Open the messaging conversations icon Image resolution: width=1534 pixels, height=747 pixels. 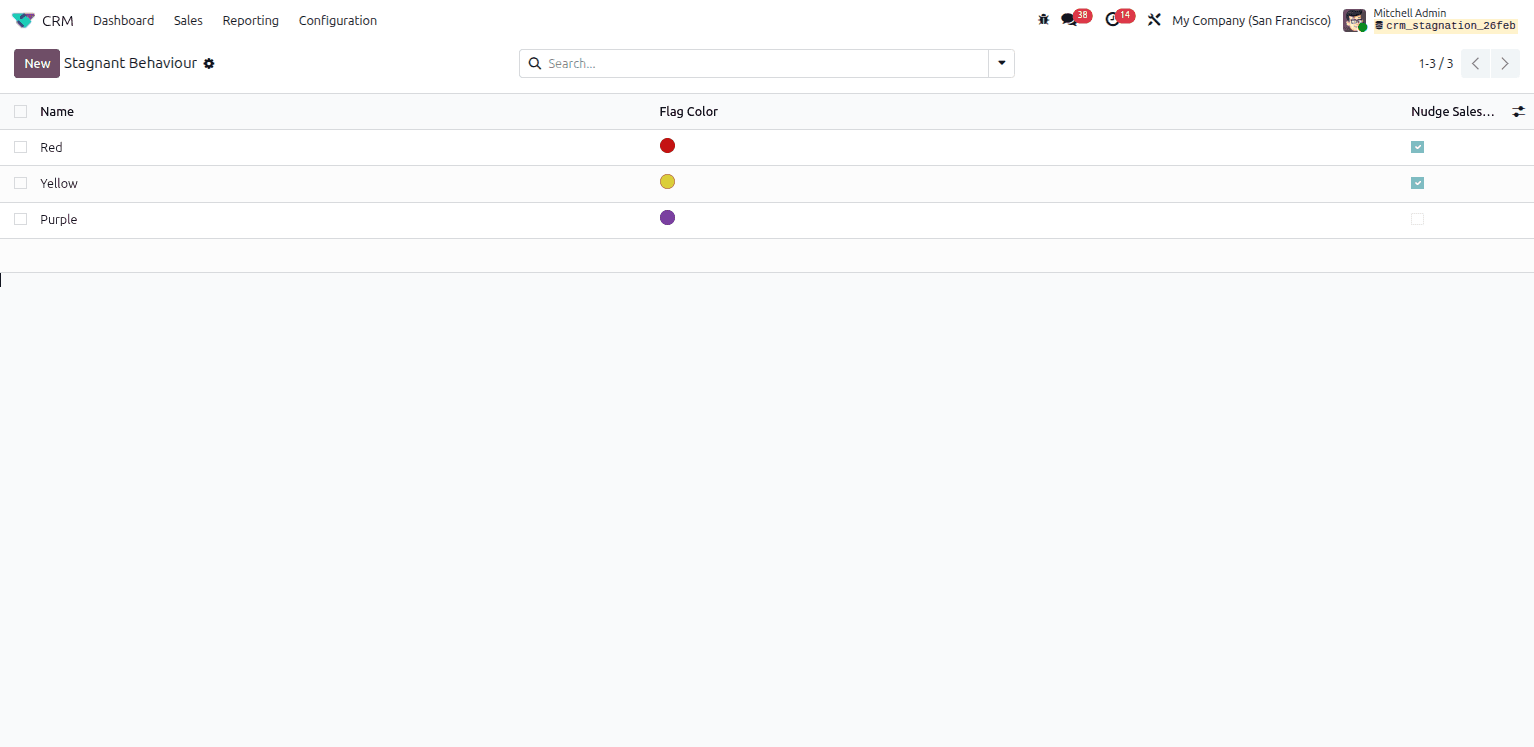[1070, 20]
